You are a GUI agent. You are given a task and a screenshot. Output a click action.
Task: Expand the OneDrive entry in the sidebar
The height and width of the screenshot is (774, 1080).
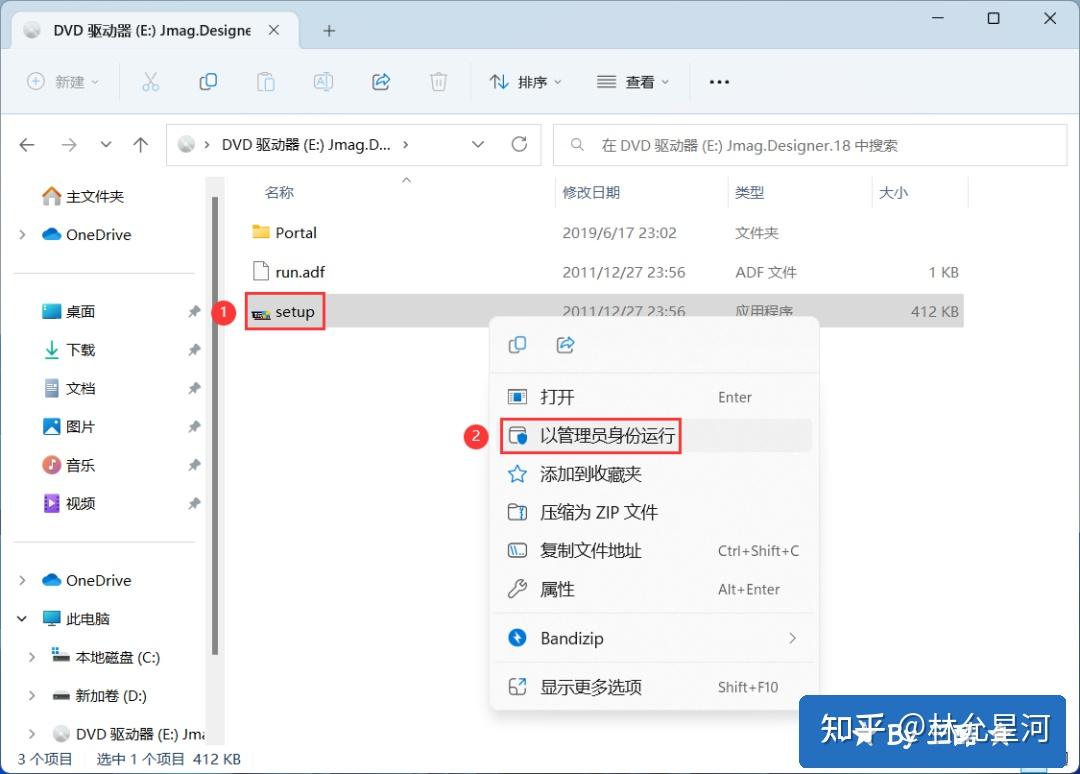(x=20, y=234)
